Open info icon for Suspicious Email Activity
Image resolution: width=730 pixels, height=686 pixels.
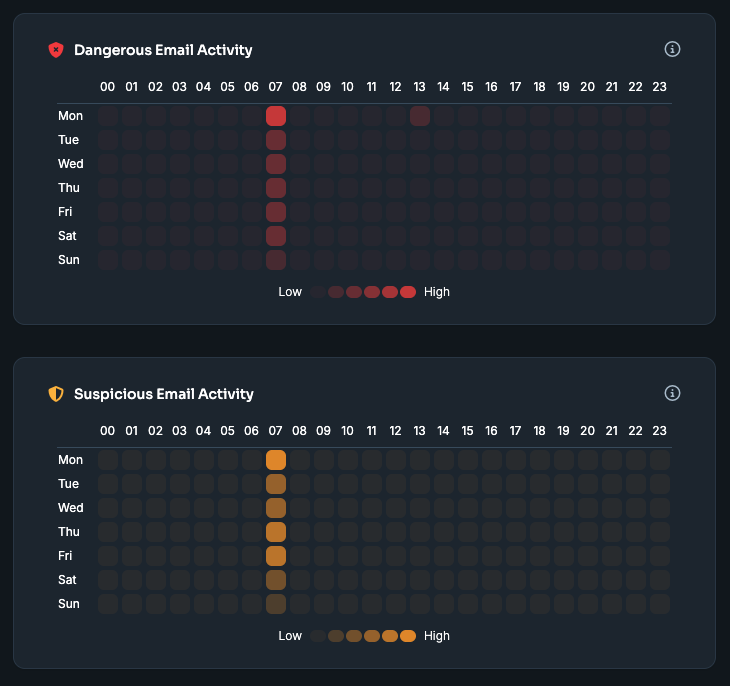[672, 393]
